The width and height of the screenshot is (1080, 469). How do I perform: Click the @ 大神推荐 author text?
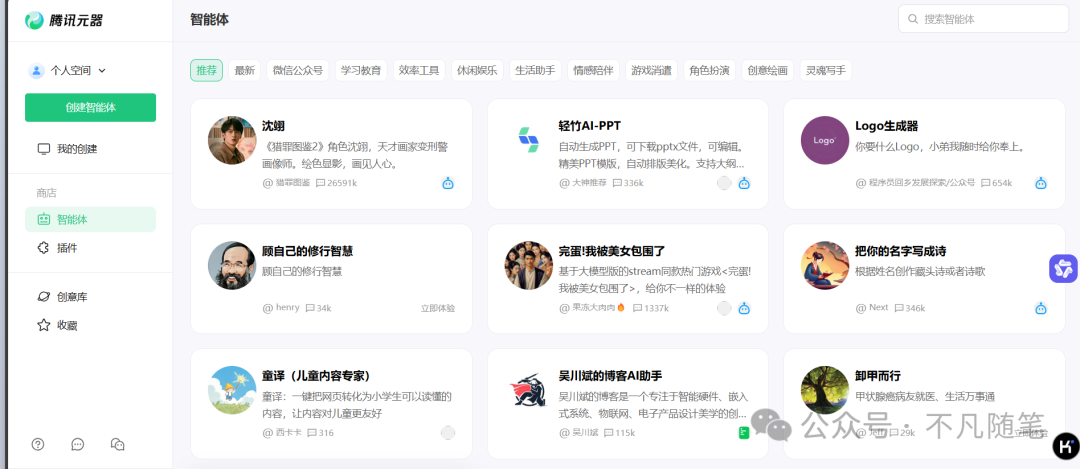pos(583,183)
